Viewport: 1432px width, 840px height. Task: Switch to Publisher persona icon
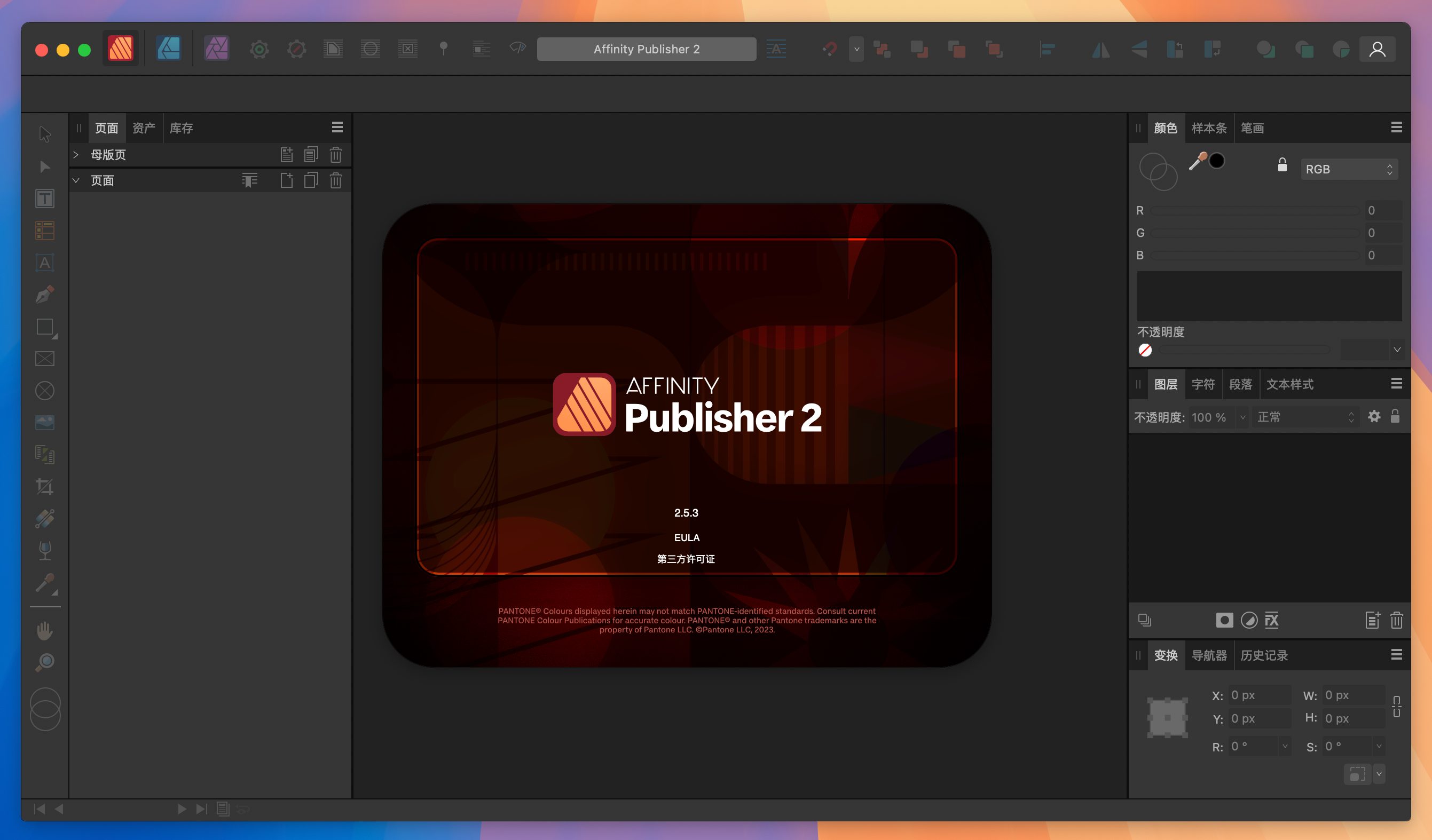coord(121,49)
